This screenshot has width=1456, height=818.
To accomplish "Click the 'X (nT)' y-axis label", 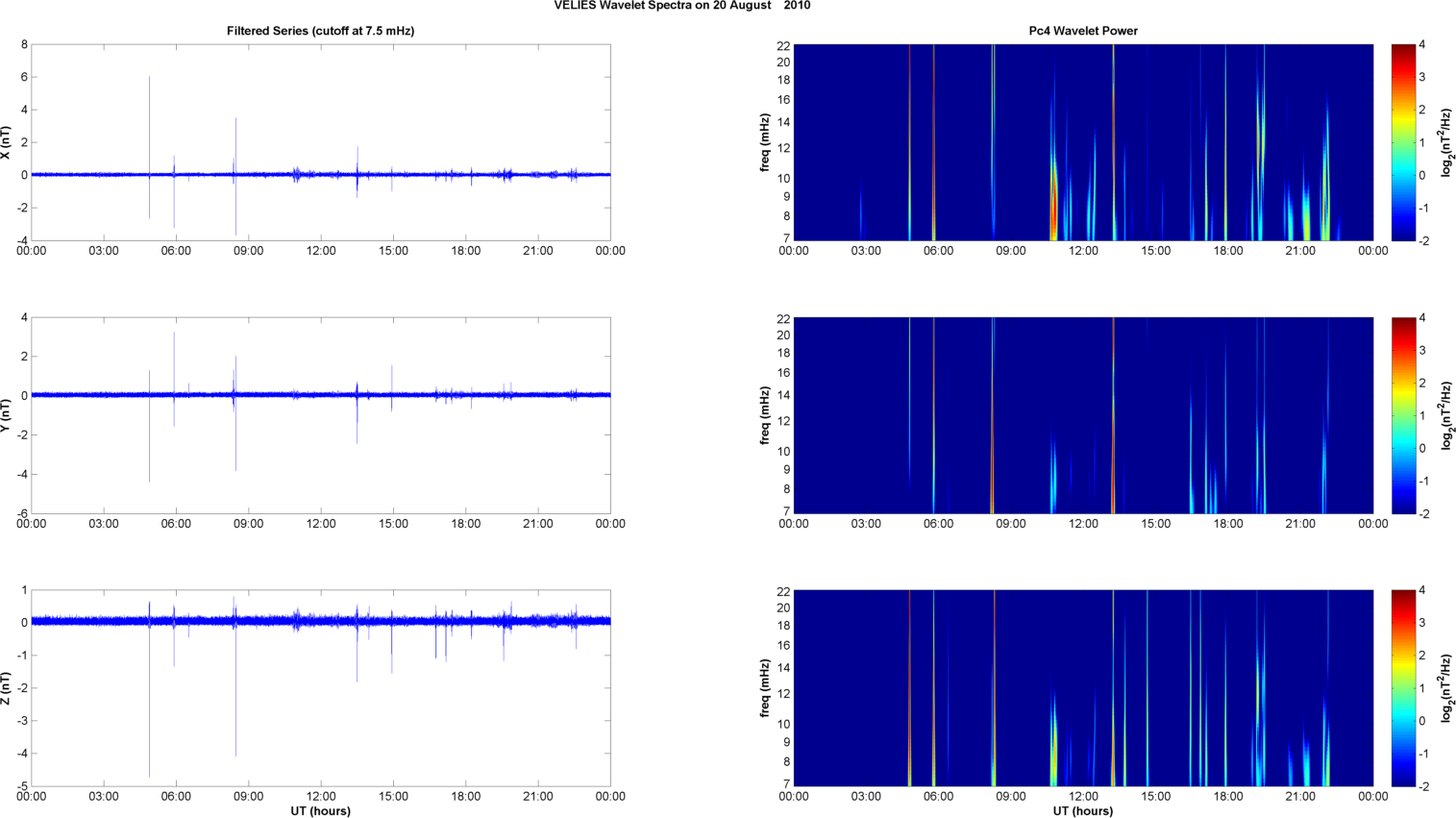I will [6, 142].
